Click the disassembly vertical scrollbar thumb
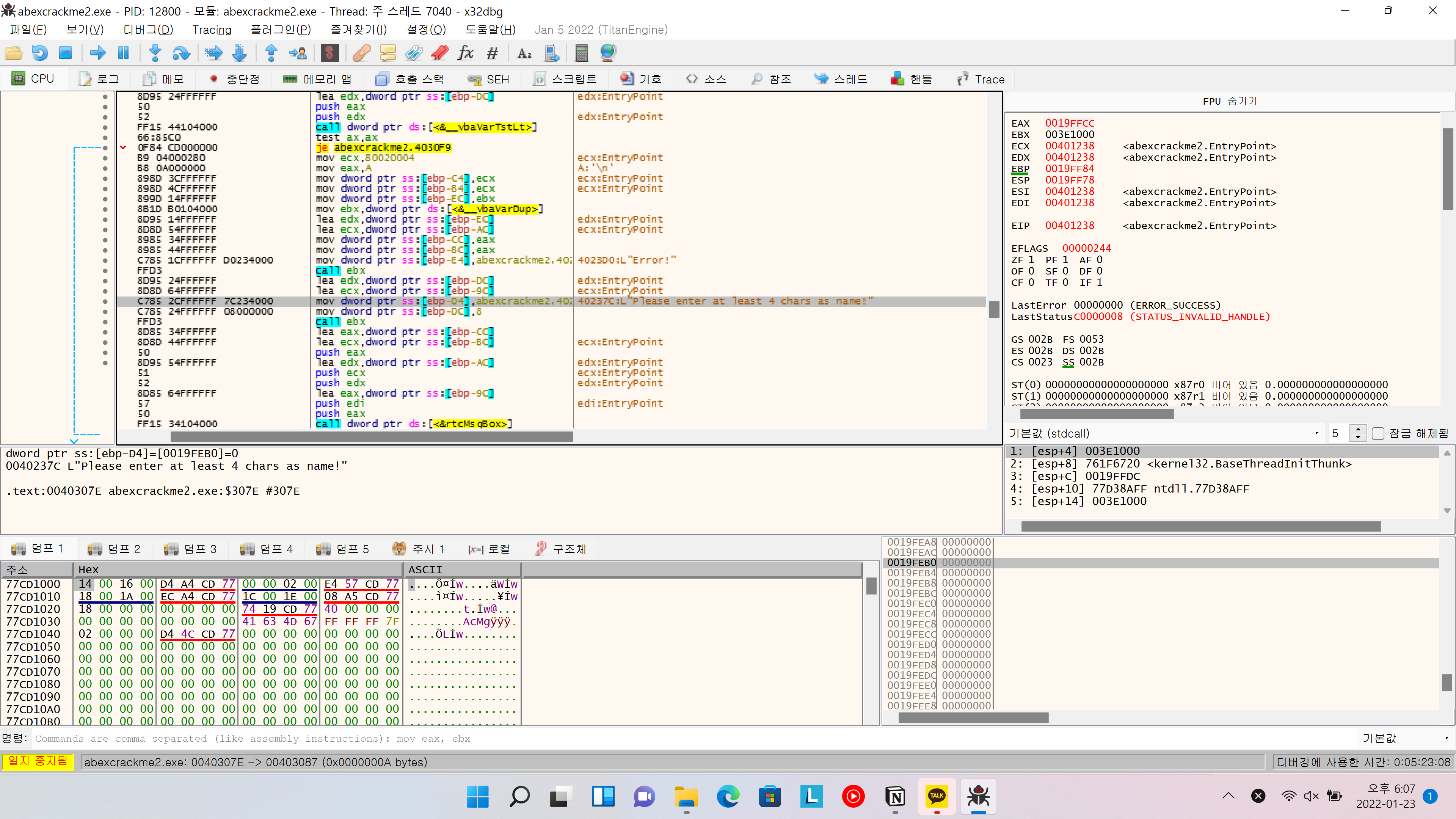 pos(994,310)
